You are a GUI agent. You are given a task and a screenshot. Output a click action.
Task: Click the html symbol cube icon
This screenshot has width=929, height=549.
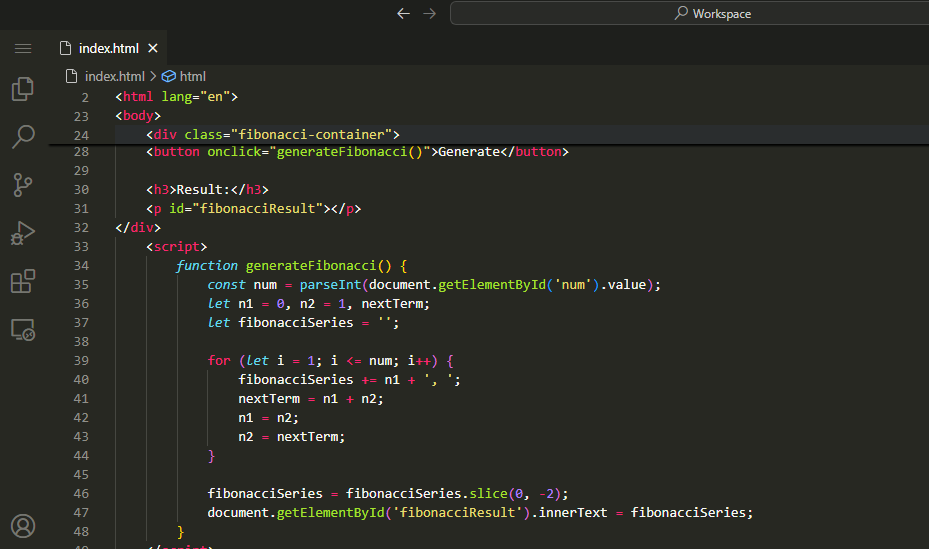coord(169,76)
